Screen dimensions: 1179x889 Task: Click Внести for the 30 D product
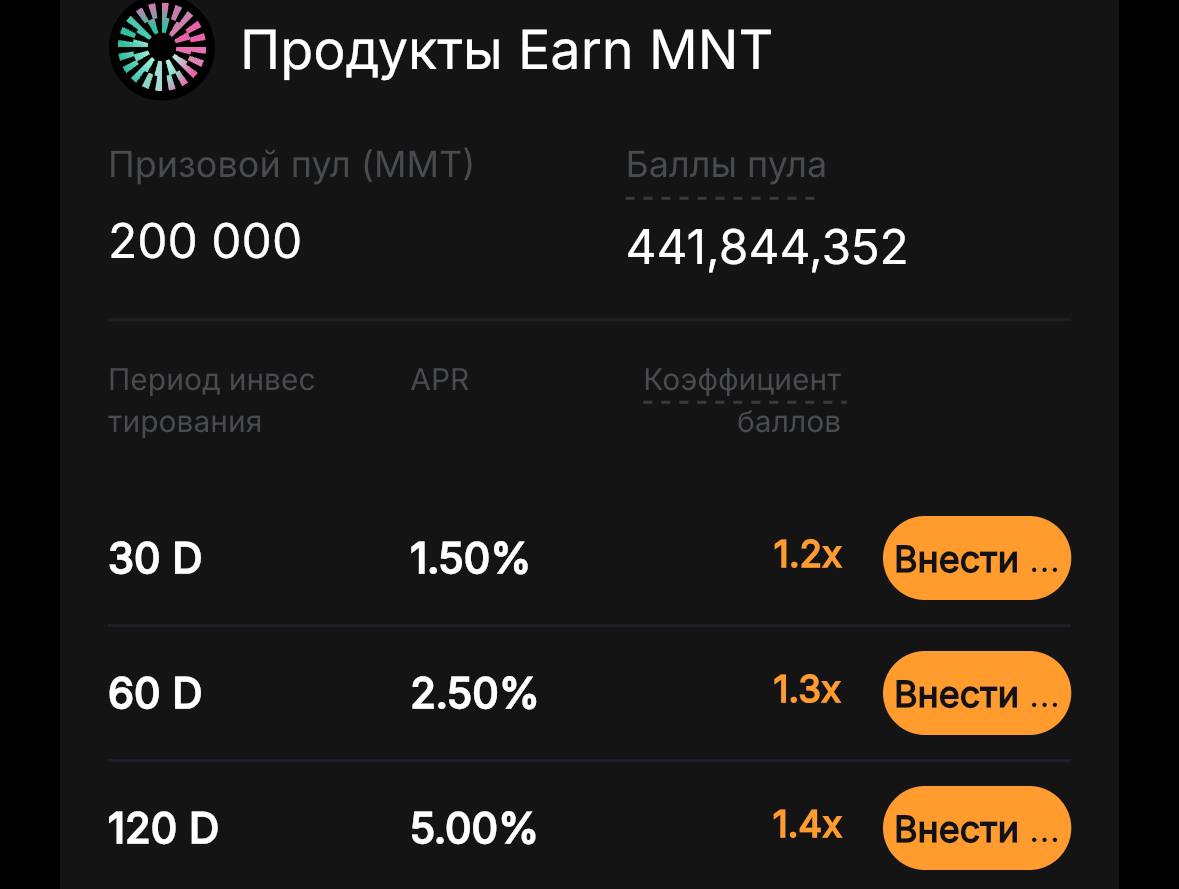click(x=976, y=558)
